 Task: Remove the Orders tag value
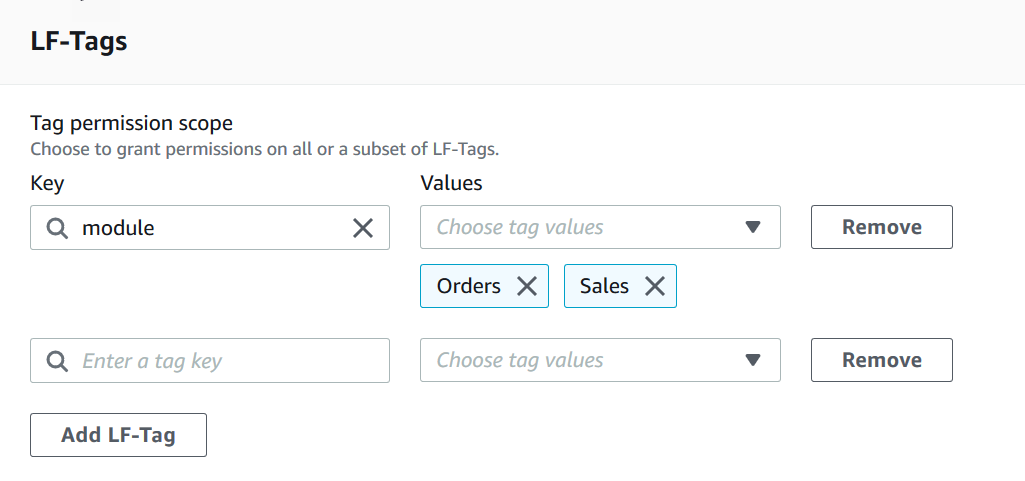coord(527,286)
